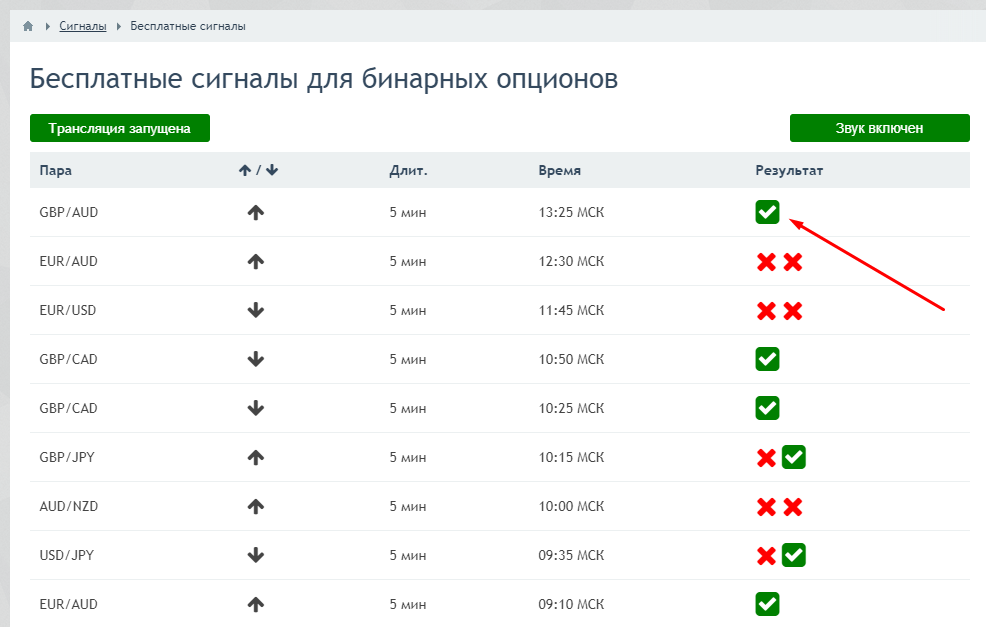Click the Результат column header
Viewport: 986px width, 627px height.
pyautogui.click(x=789, y=170)
